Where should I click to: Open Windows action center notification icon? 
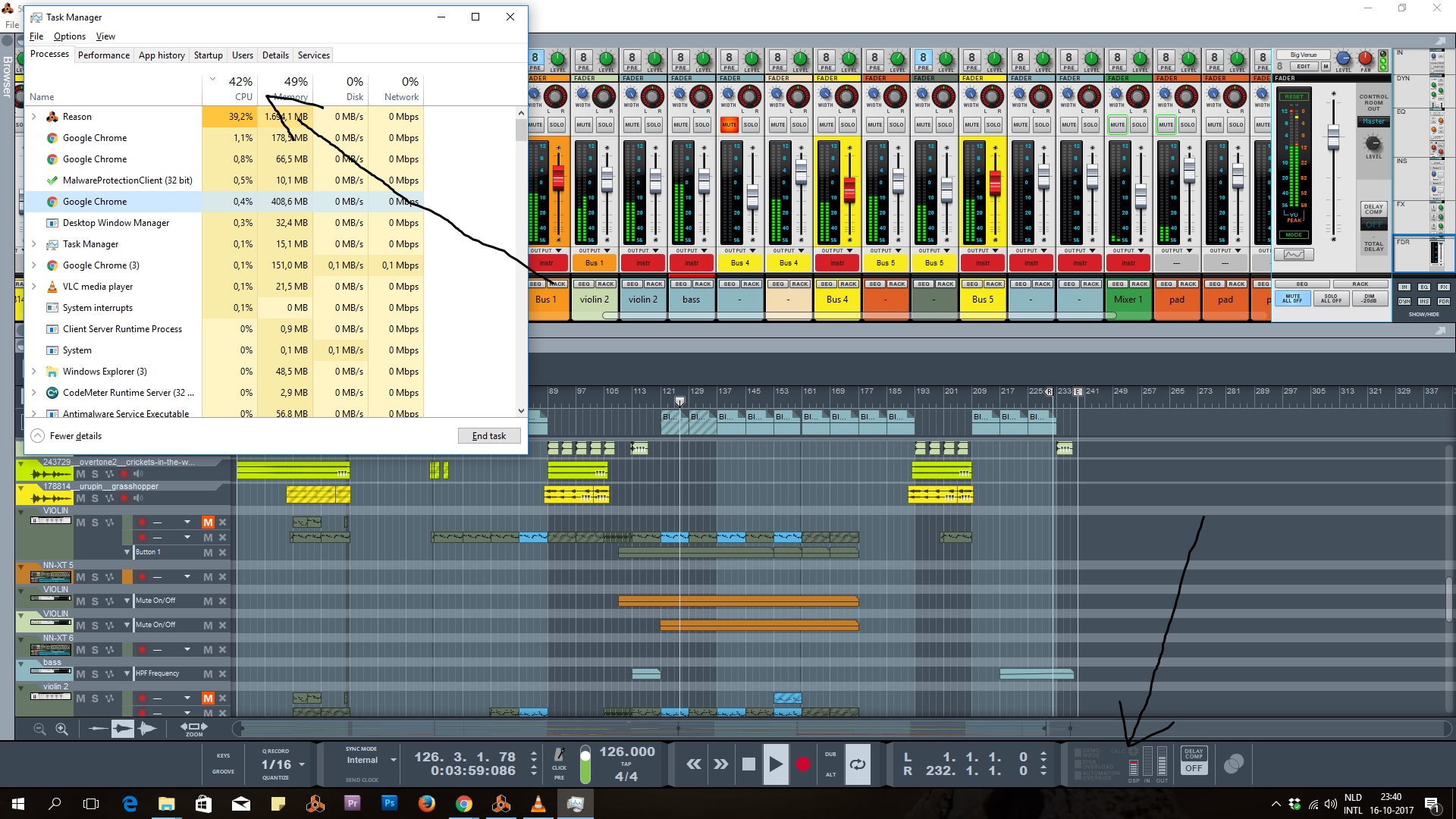tap(1432, 804)
